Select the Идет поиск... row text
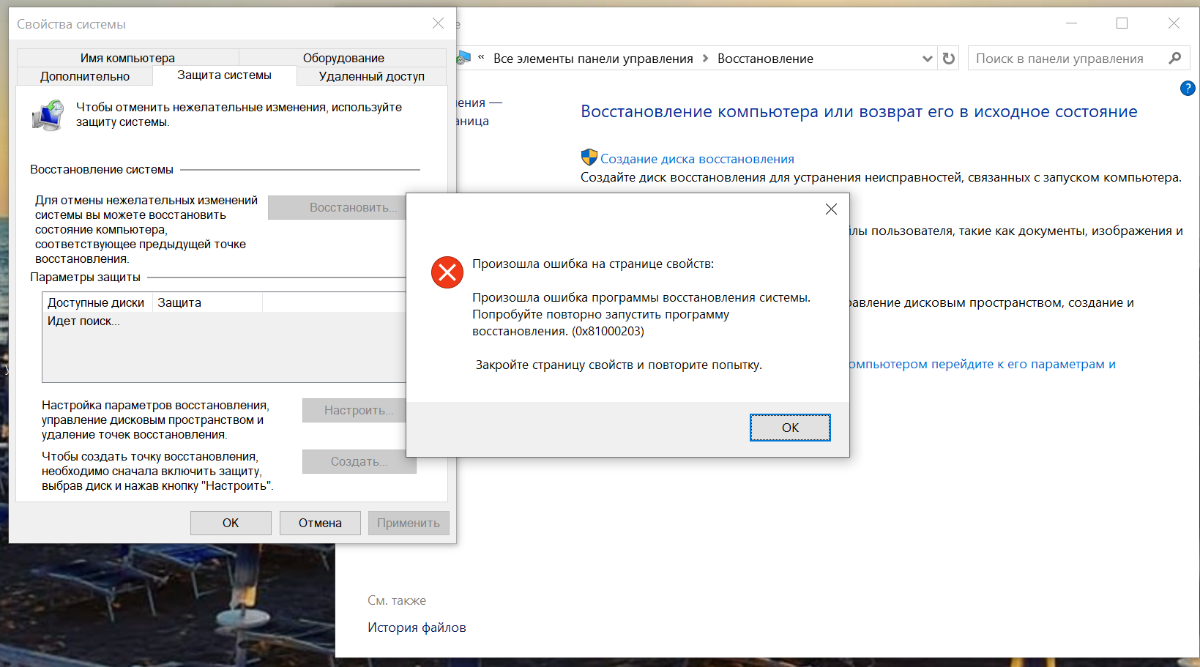Viewport: 1200px width, 667px height. click(x=84, y=321)
